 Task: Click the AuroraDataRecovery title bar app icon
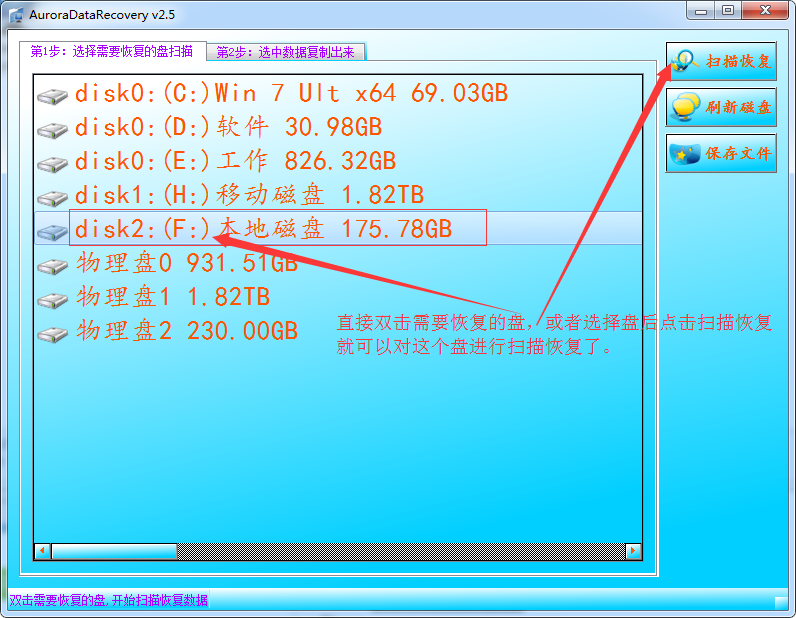15,13
